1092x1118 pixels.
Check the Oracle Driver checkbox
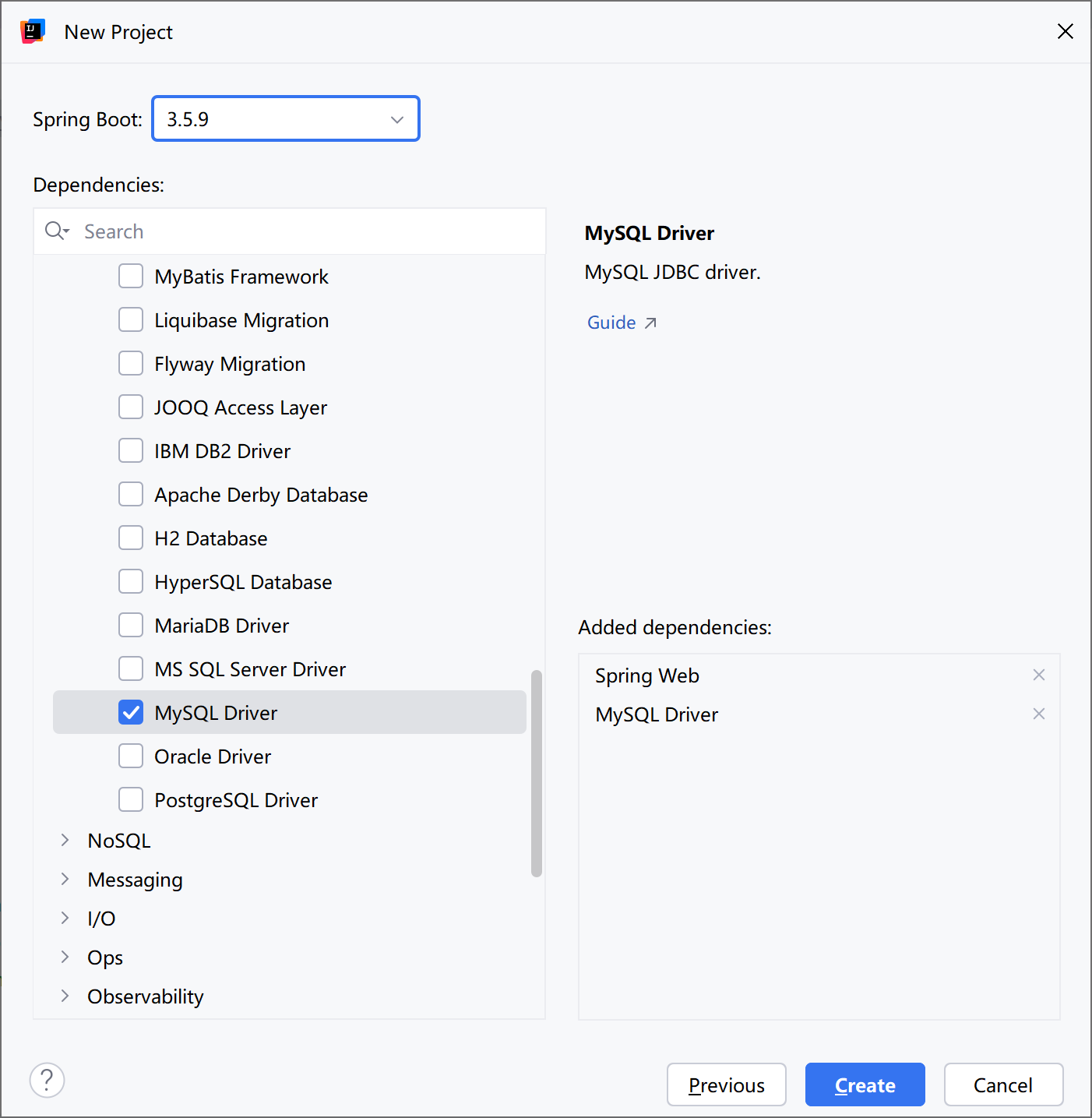tap(131, 756)
